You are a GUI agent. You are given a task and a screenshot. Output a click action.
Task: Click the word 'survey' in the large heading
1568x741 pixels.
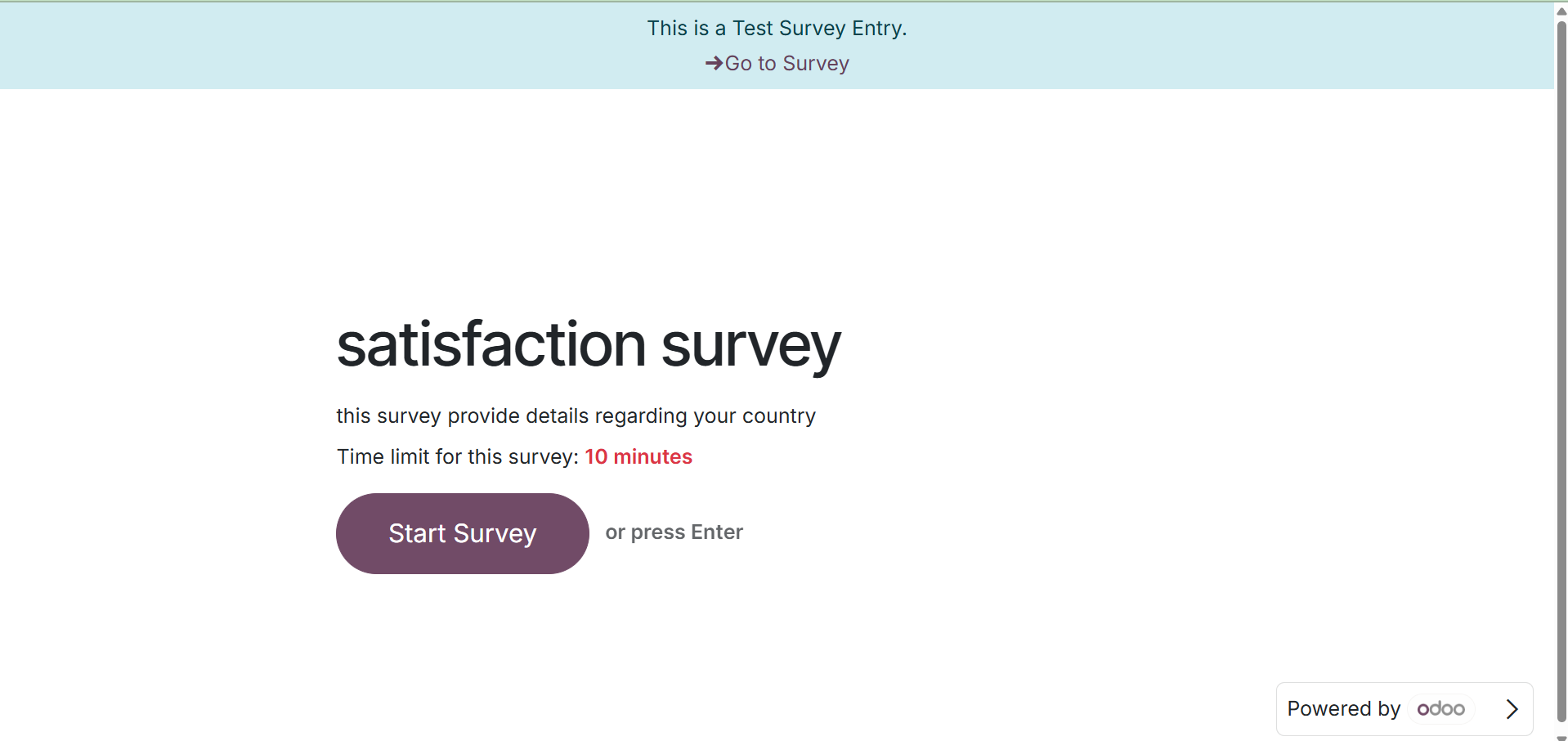point(750,344)
